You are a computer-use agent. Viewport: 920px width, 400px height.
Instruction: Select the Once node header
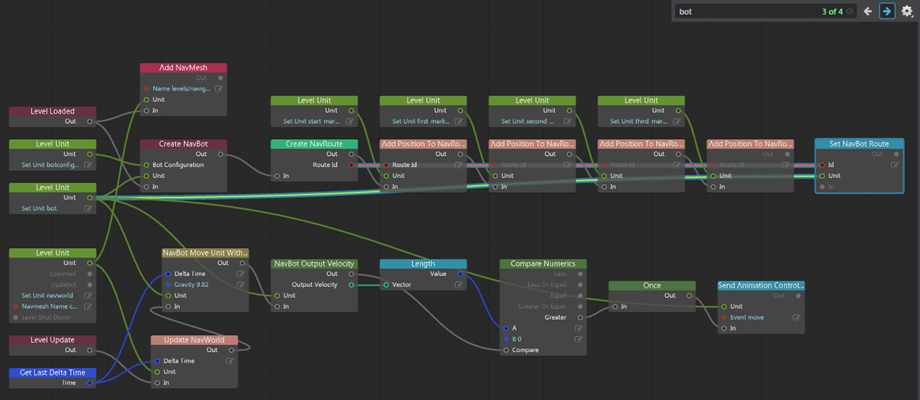tap(652, 286)
